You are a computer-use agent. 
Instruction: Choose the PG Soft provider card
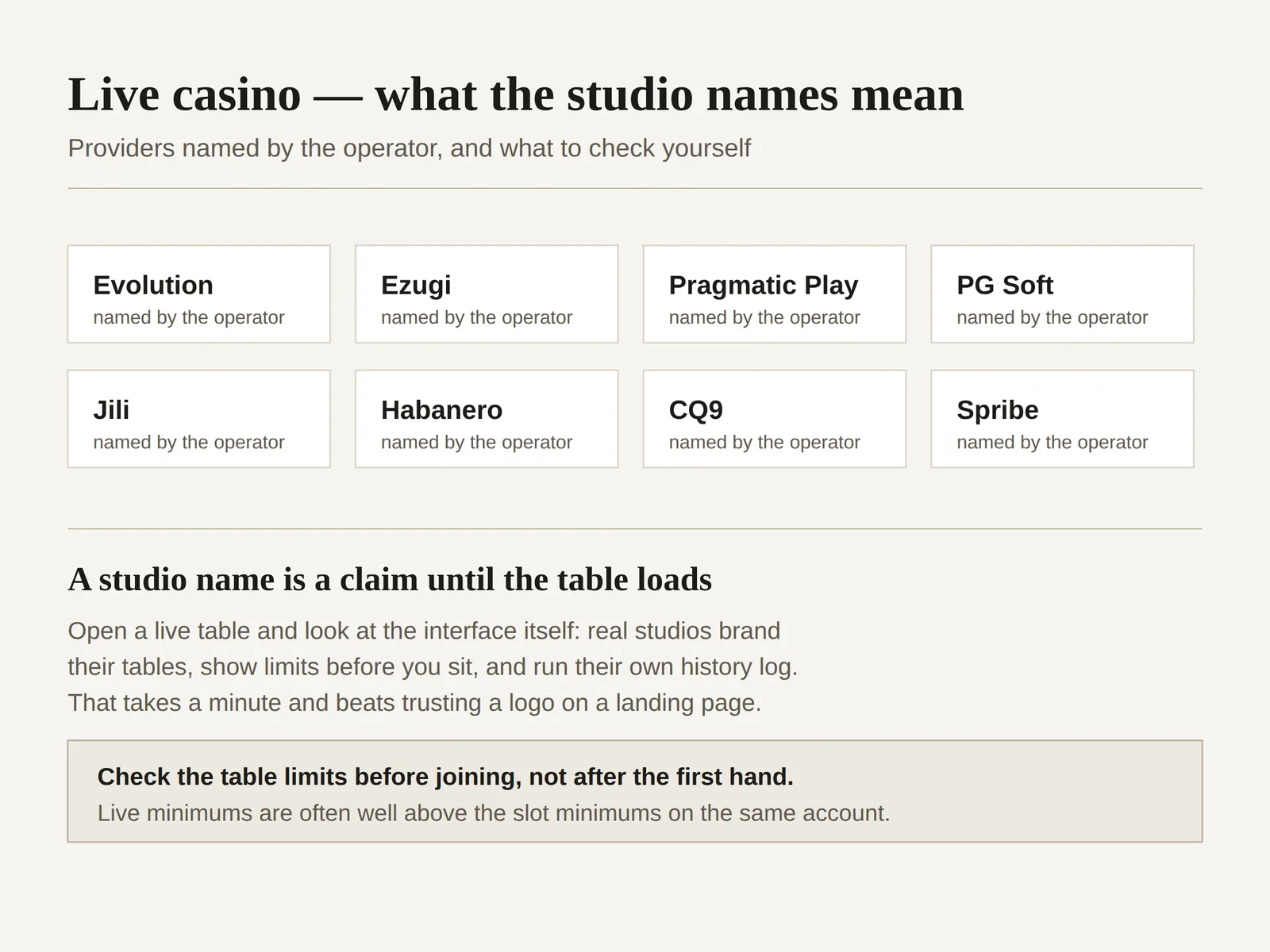[x=1062, y=294]
